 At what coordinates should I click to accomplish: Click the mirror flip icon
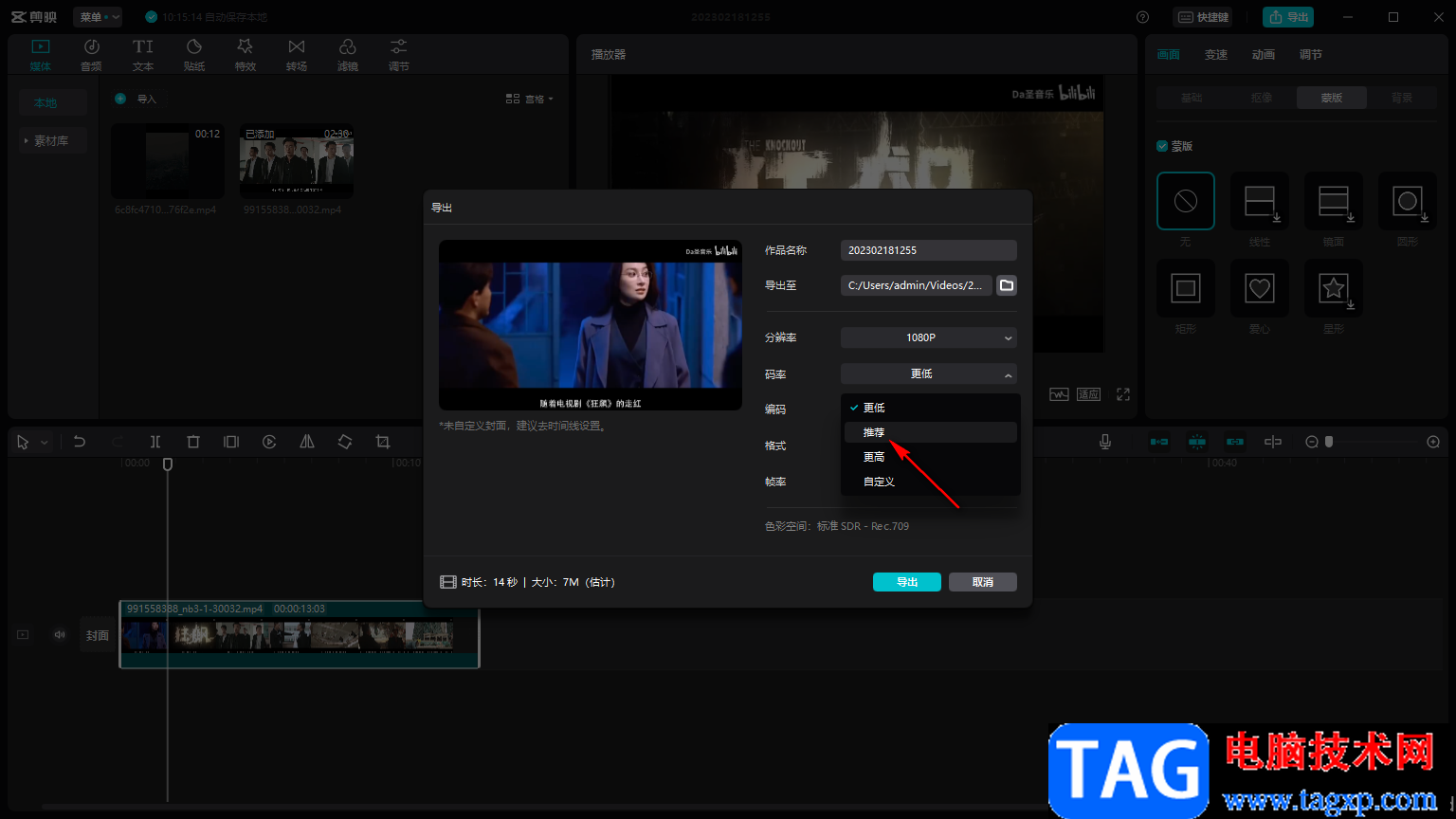click(307, 442)
